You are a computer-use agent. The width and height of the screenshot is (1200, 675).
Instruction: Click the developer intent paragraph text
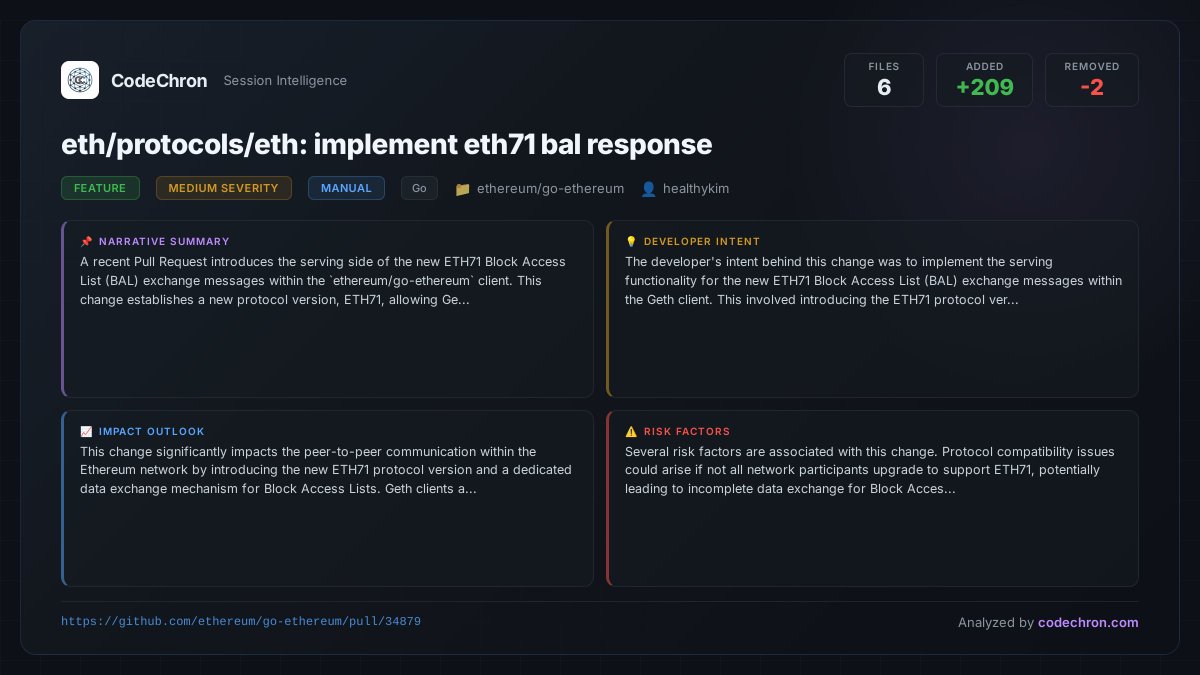pos(874,281)
